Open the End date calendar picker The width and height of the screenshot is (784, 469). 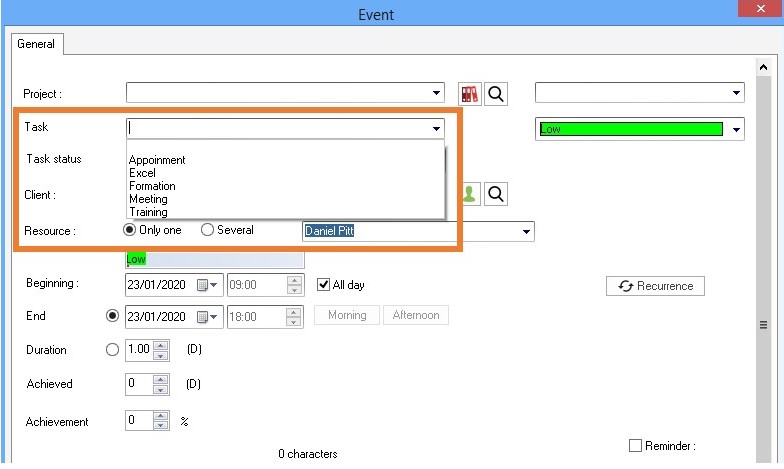207,316
